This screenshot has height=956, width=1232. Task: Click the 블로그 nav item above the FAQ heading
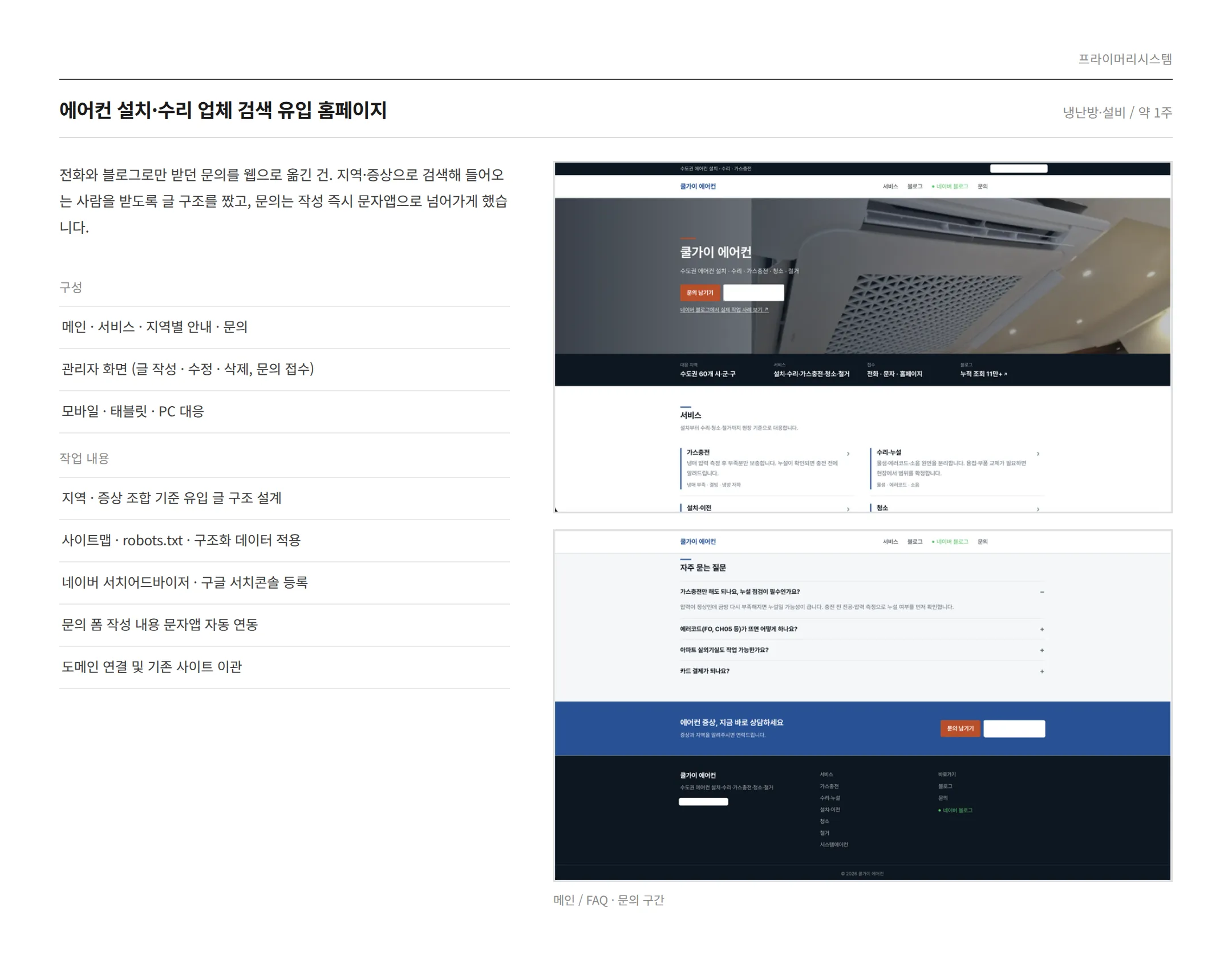pos(915,542)
